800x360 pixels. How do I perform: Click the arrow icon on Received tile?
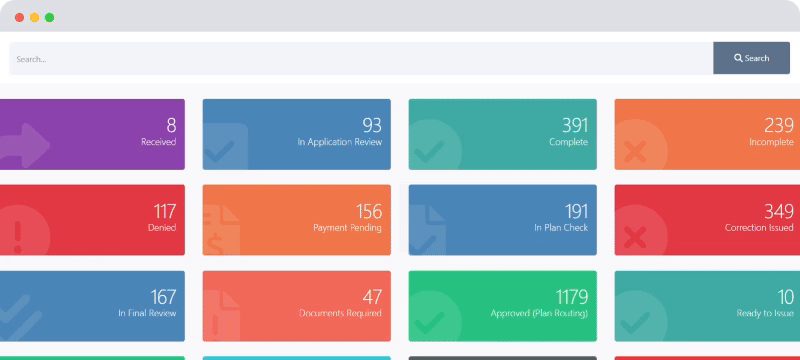pos(25,146)
